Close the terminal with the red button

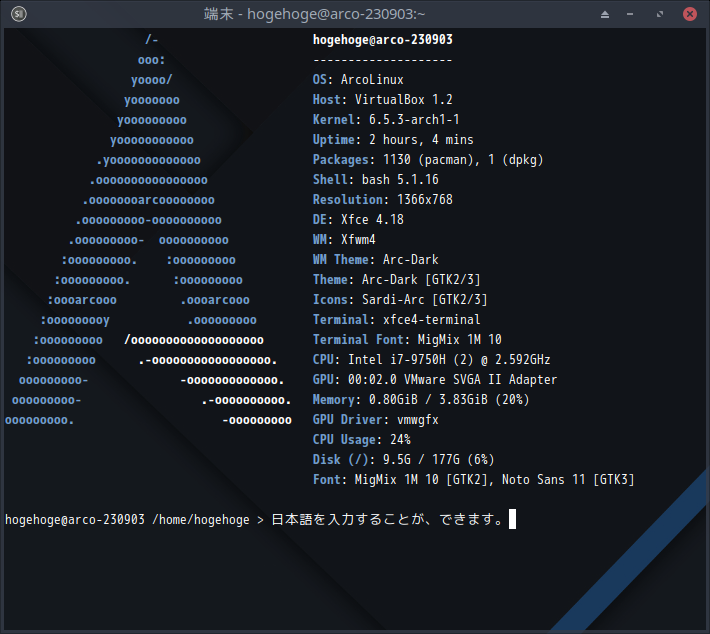tap(690, 14)
